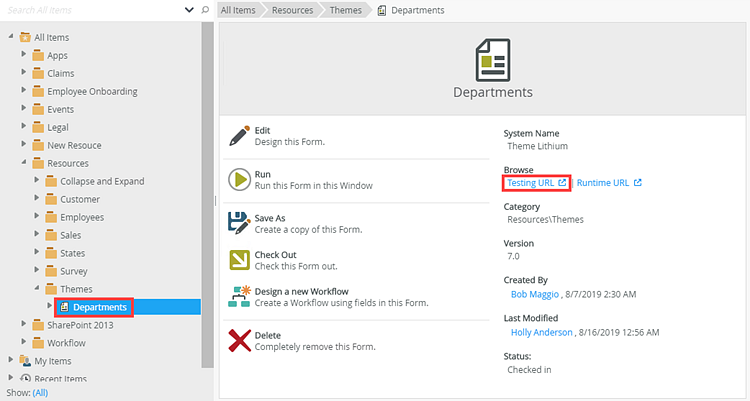Viewport: 750px width, 401px height.
Task: Open Bob Maggio user link
Action: (x=535, y=294)
